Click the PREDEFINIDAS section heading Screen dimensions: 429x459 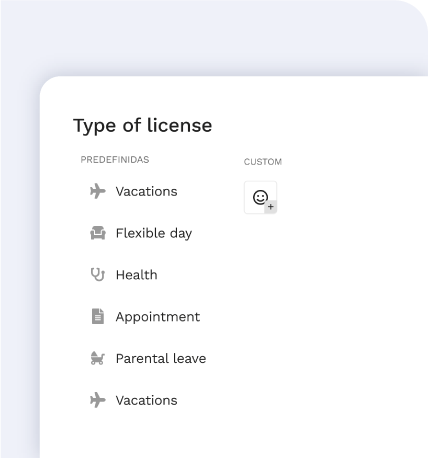point(115,160)
